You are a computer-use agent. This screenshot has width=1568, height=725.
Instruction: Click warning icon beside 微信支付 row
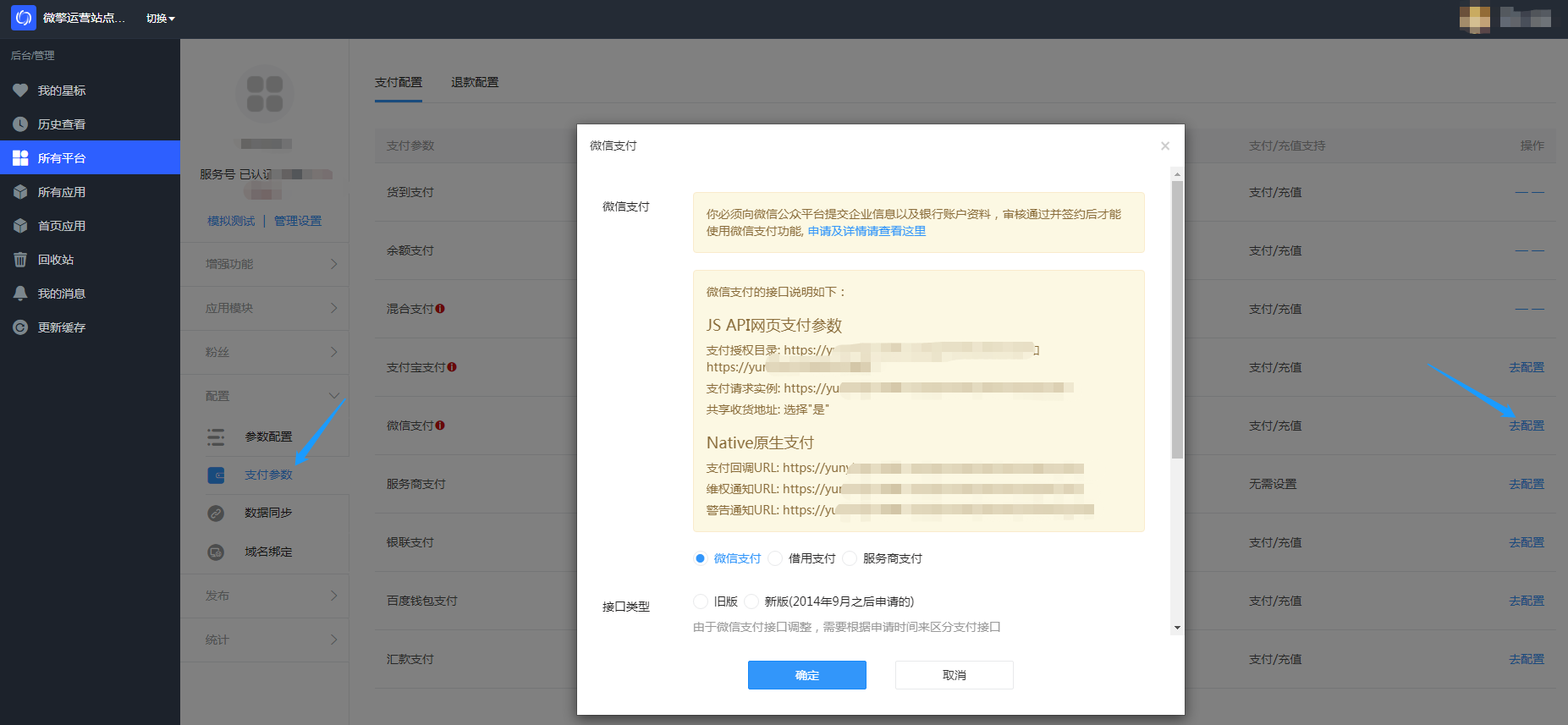[x=440, y=426]
